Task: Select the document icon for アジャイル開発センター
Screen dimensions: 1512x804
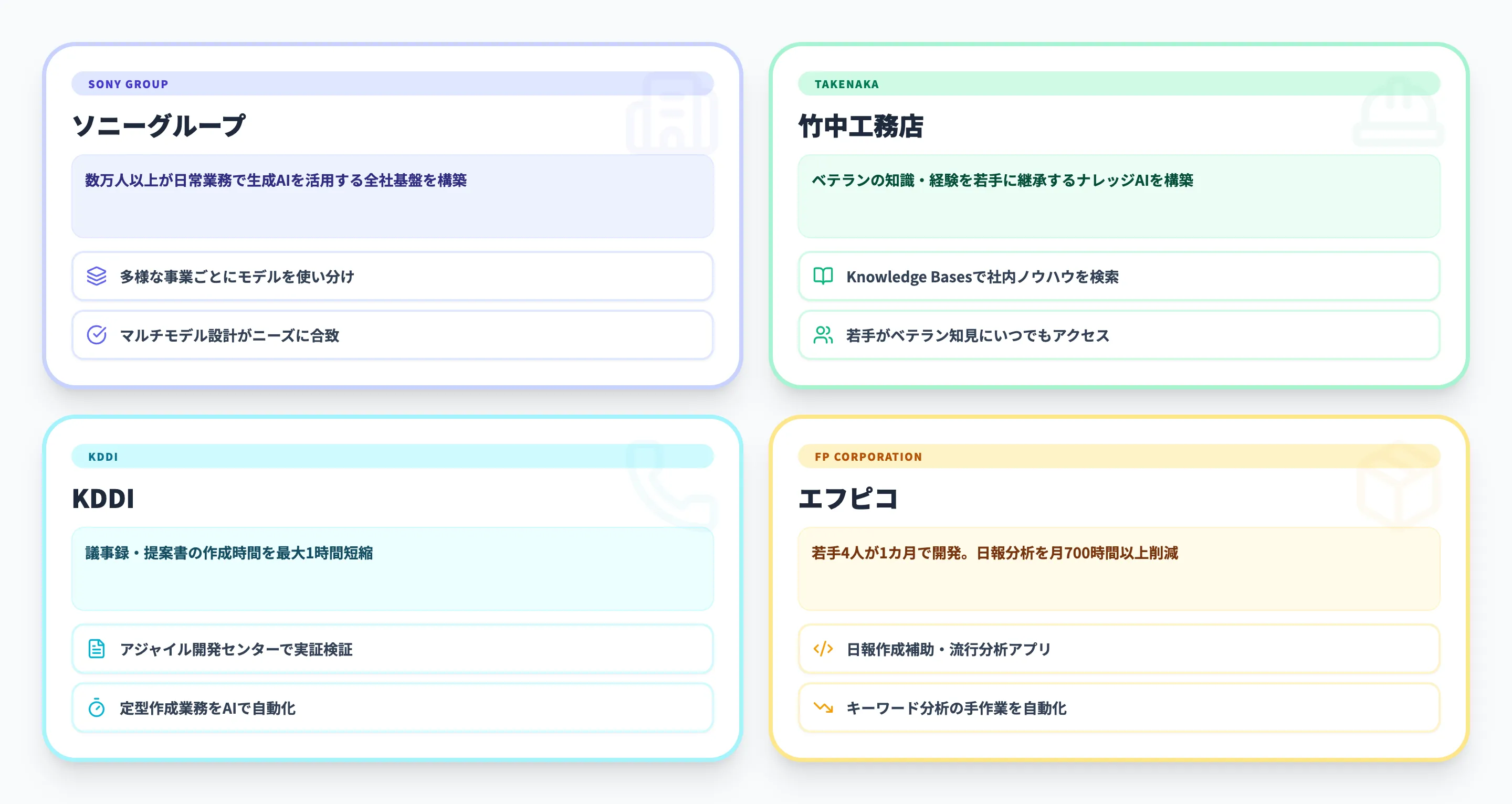Action: click(96, 649)
